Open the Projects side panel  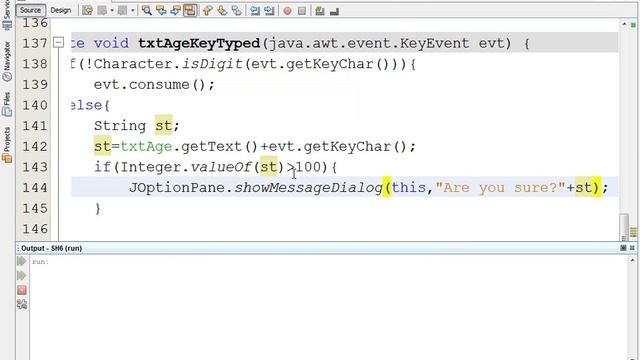(7, 145)
